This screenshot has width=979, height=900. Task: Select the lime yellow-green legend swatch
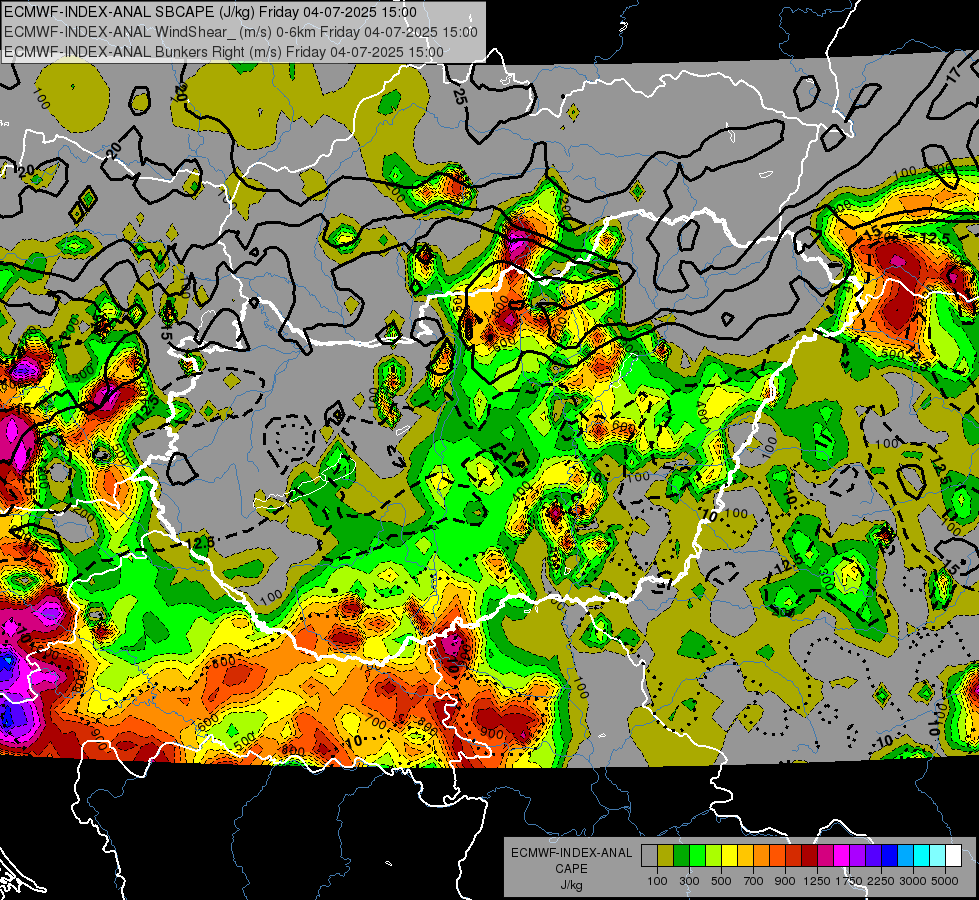coord(713,855)
